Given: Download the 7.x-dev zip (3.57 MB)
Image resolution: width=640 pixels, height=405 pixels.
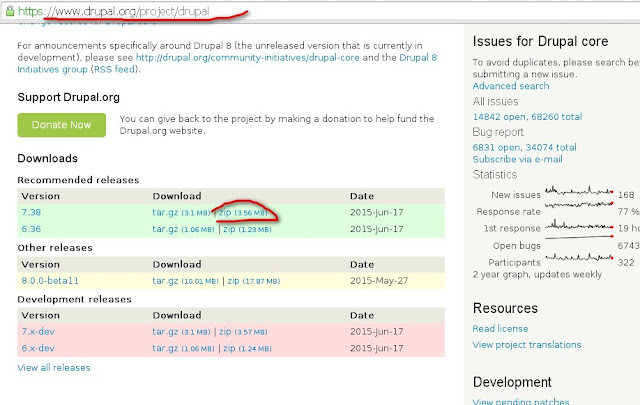Looking at the screenshot, I should click(243, 332).
